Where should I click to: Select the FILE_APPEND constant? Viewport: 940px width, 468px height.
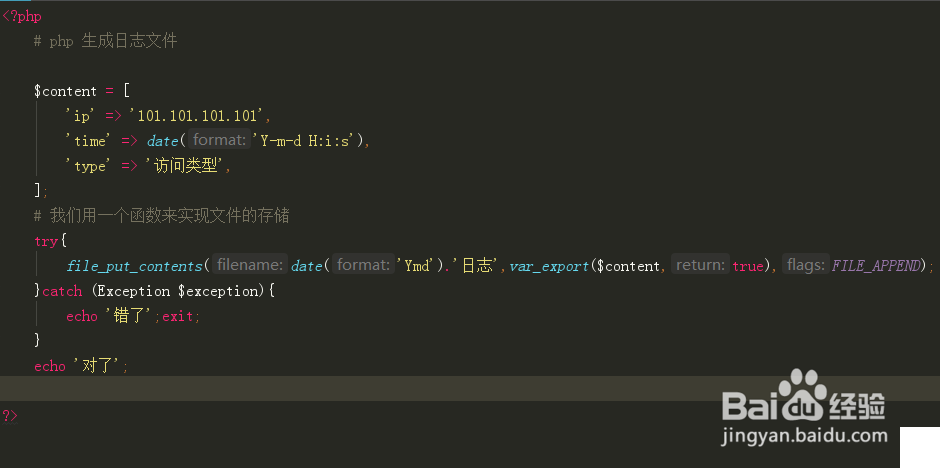879,265
